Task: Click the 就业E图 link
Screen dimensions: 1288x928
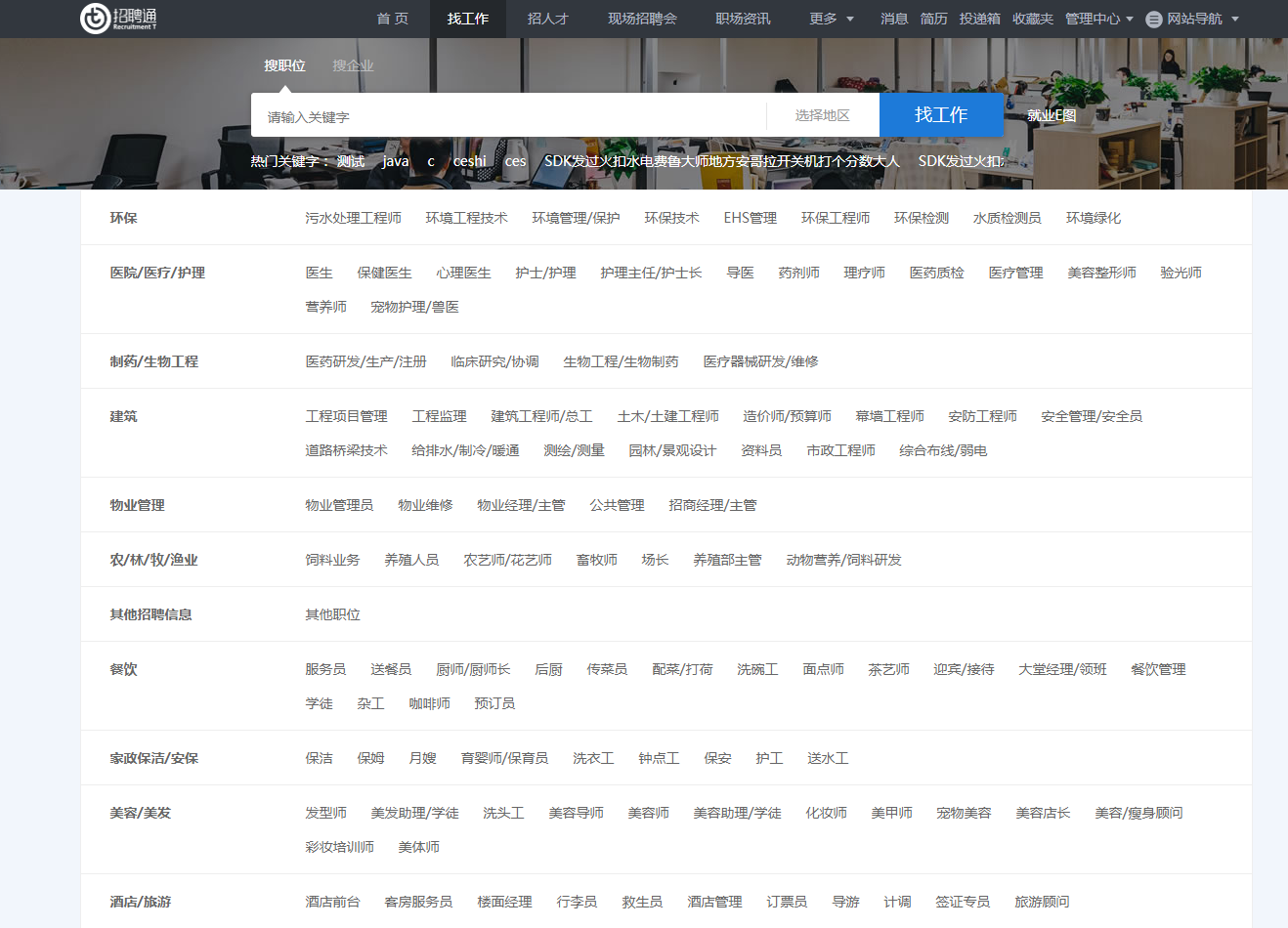Action: (1052, 115)
